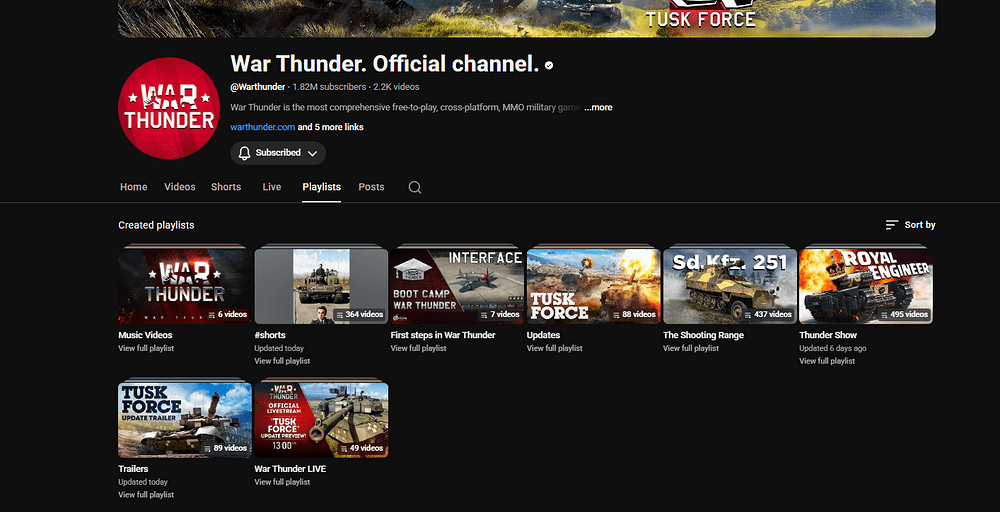Switch to the Videos tab
Image resolution: width=1000 pixels, height=512 pixels.
[x=180, y=187]
